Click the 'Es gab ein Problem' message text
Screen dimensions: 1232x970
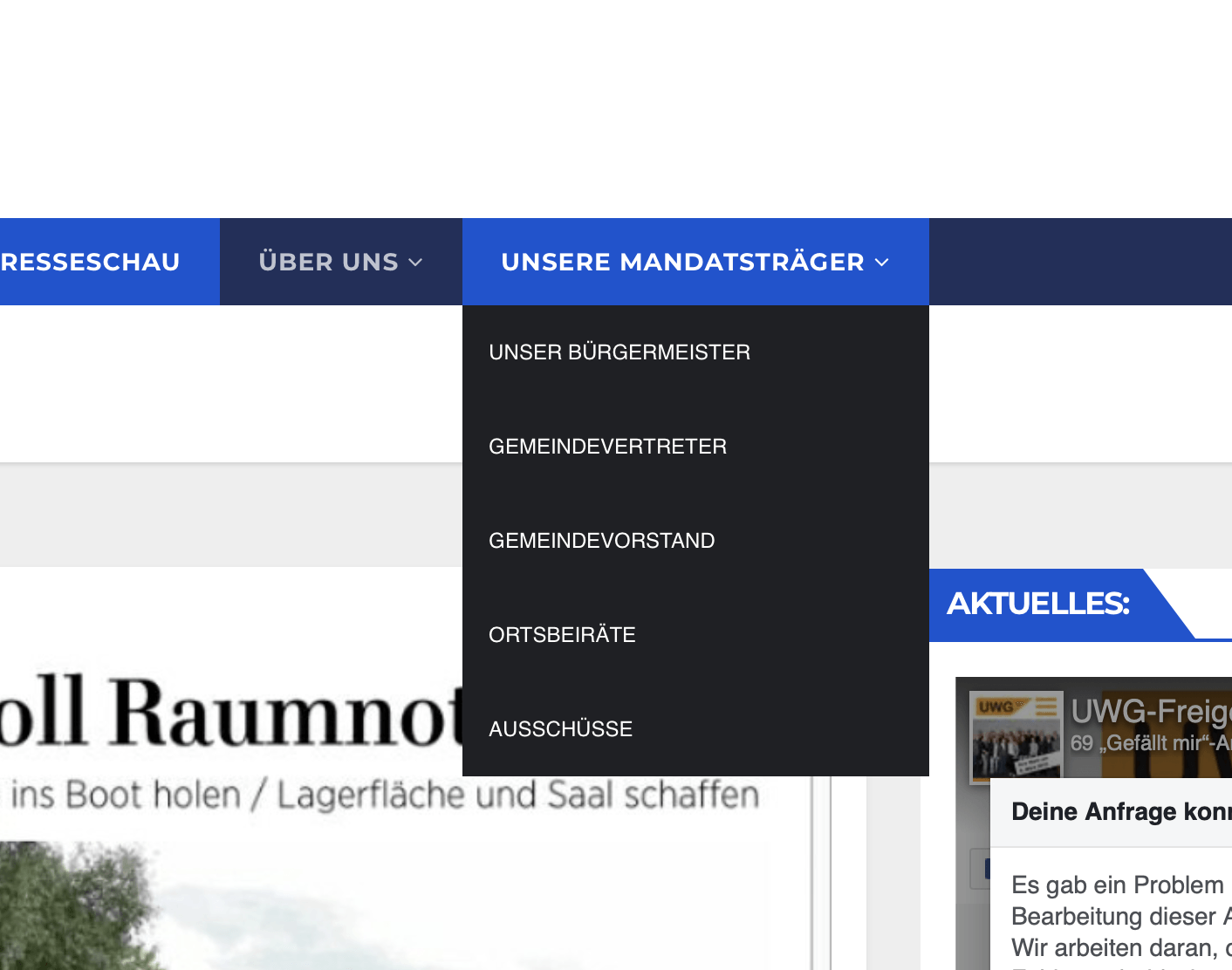pyautogui.click(x=1121, y=917)
